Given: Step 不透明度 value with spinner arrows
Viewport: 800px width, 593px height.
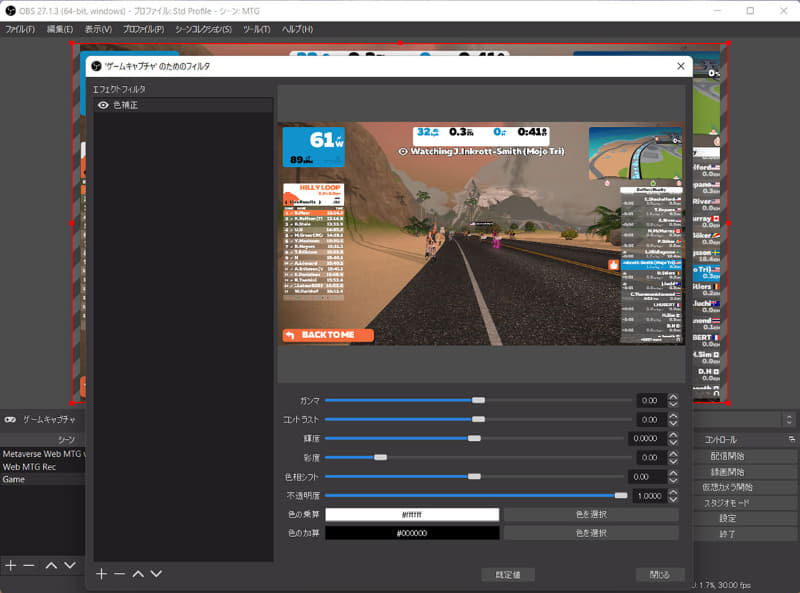Looking at the screenshot, I should click(x=673, y=496).
